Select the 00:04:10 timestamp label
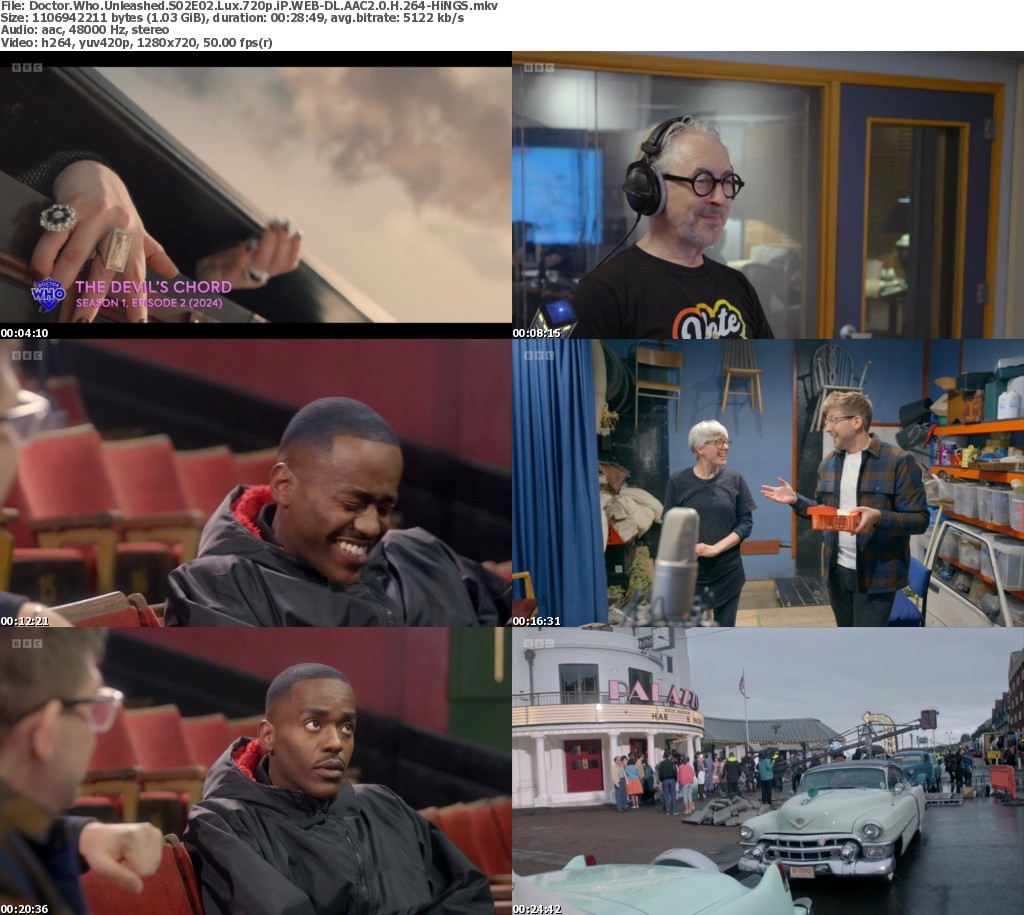Viewport: 1024px width, 915px height. coord(24,332)
